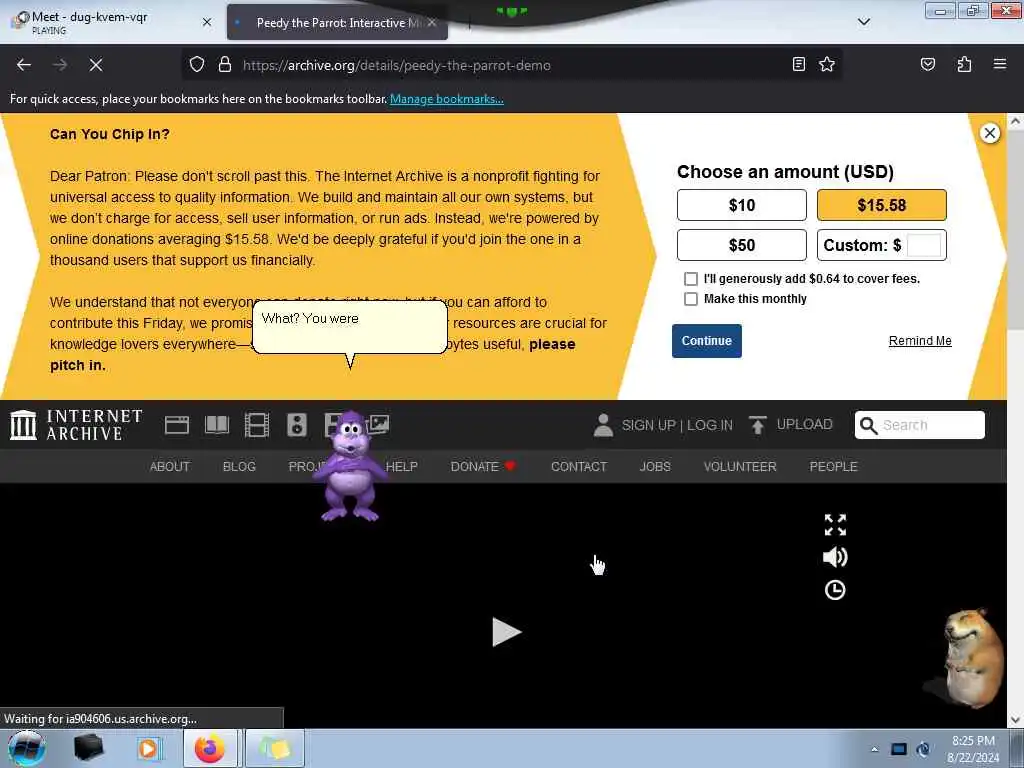Check the add $0.64 to cover fees box
1024x768 pixels.
pyautogui.click(x=690, y=279)
